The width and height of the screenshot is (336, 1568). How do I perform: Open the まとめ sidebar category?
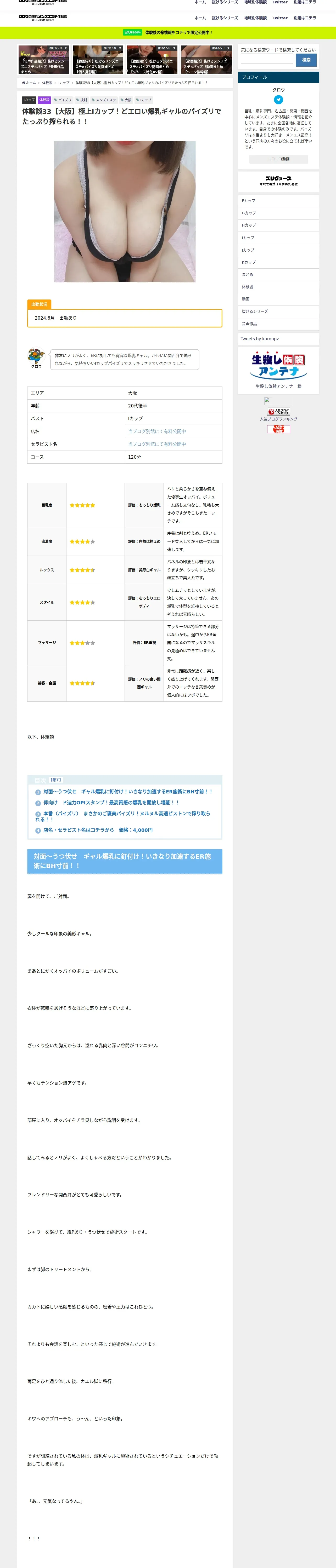(279, 274)
